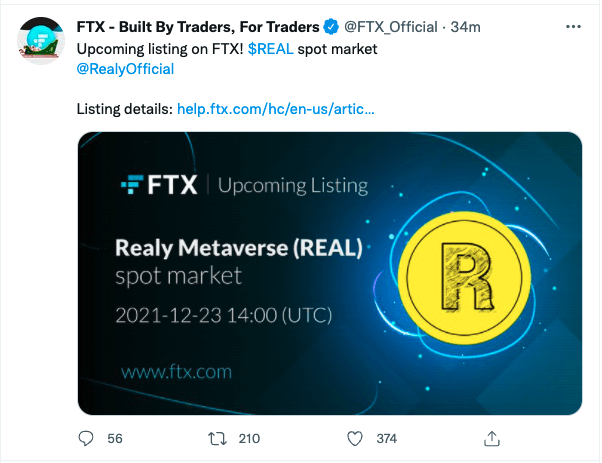Click the 374 likes count
Viewport: 602px width, 463px height.
(386, 438)
